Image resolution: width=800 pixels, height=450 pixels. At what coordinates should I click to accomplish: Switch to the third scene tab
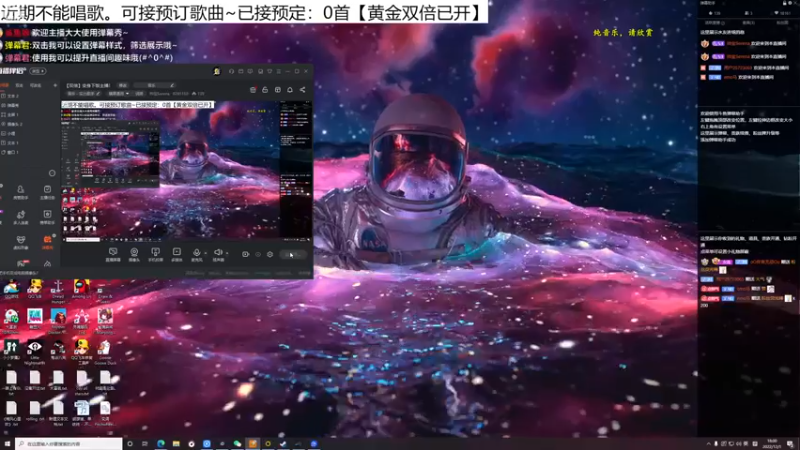pyautogui.click(x=36, y=85)
